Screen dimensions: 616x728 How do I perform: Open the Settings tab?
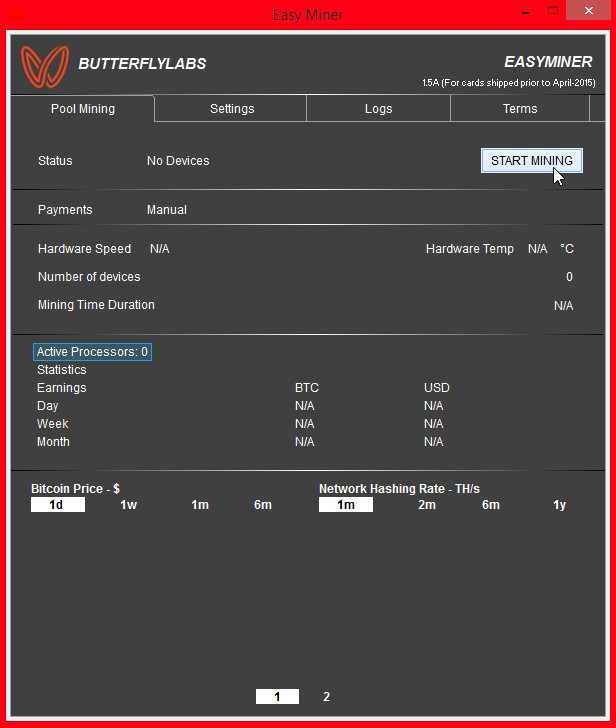[232, 109]
